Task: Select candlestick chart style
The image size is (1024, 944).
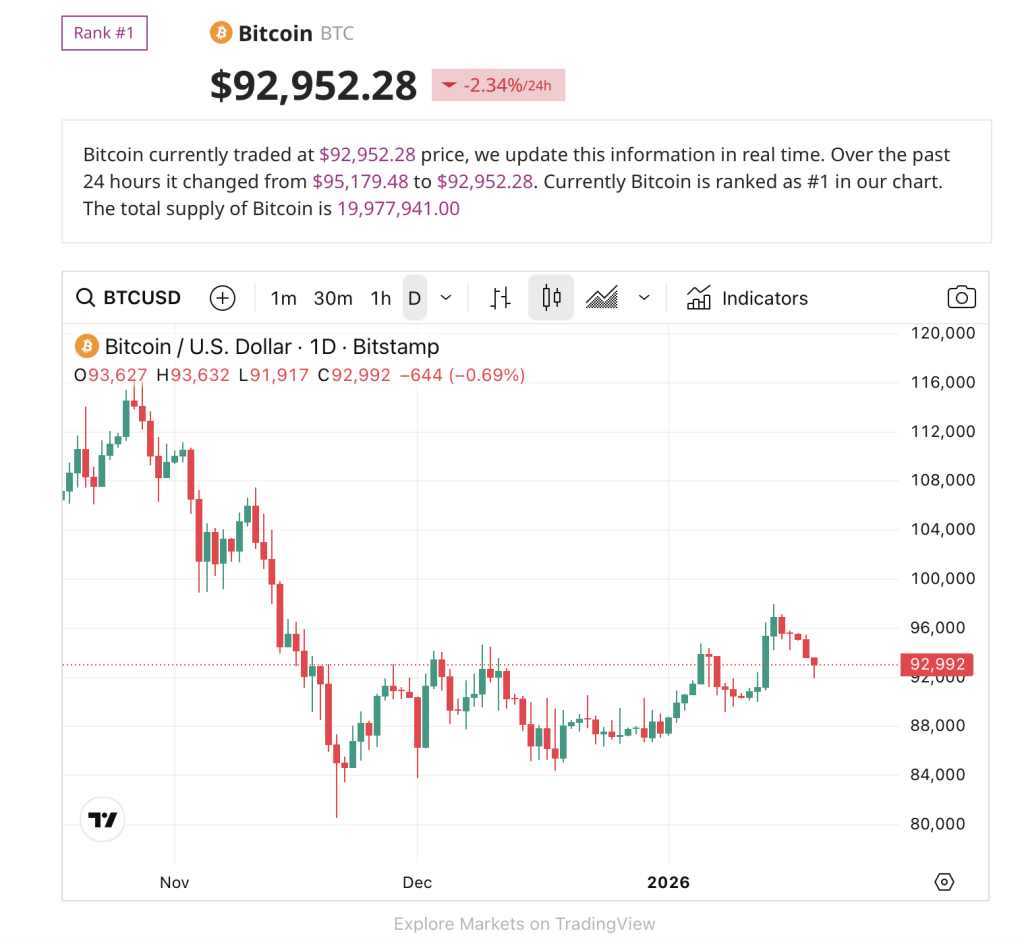Action: click(x=551, y=298)
